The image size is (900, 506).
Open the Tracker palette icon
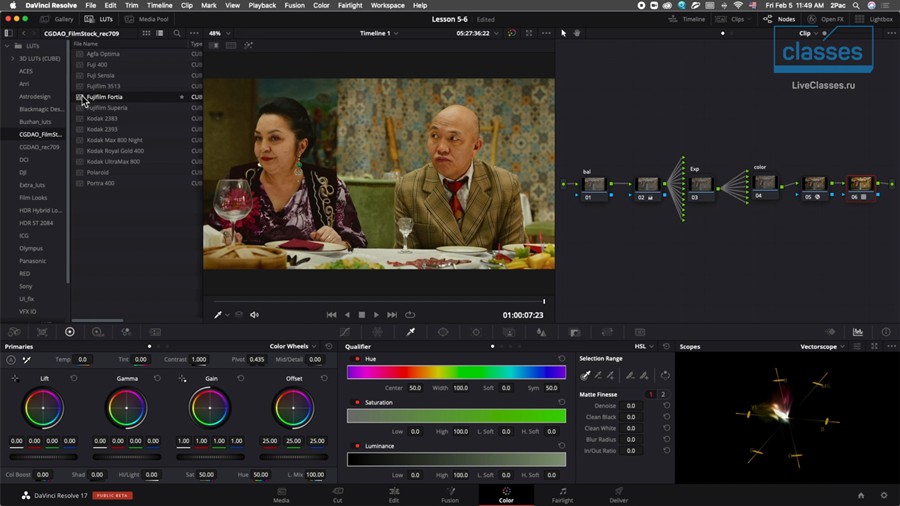click(476, 332)
